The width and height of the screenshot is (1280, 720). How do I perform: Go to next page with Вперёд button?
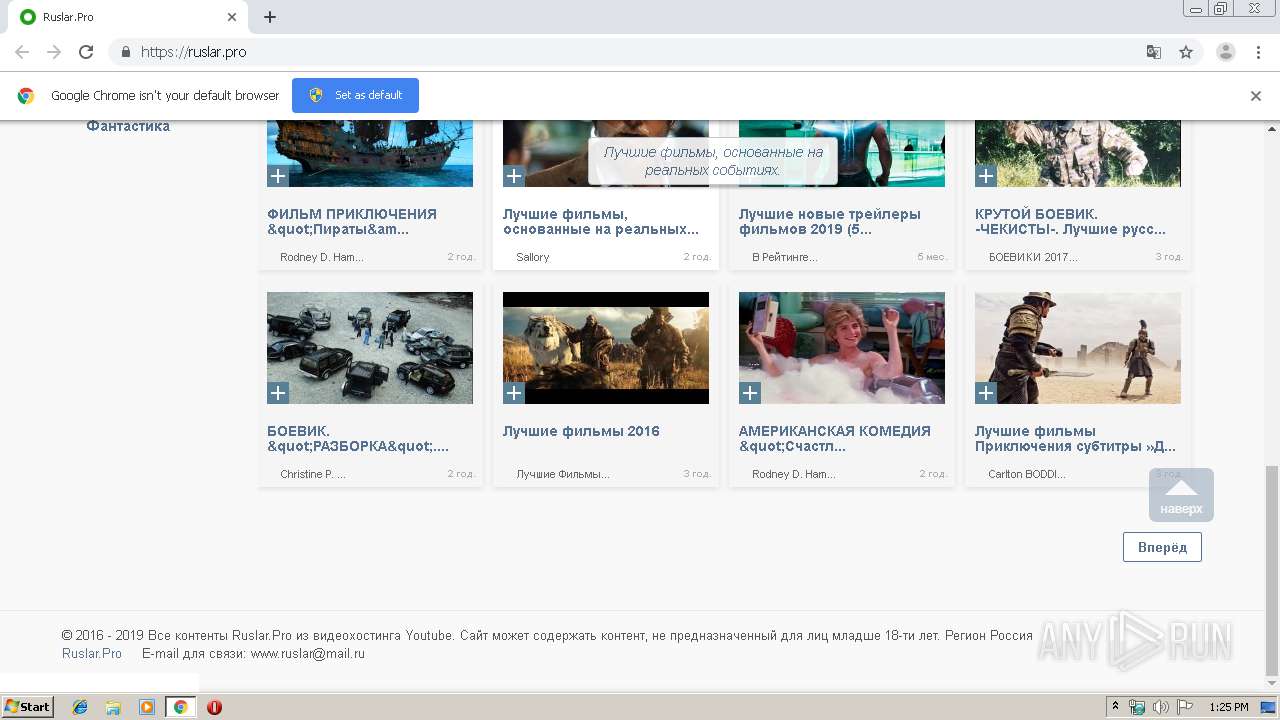click(x=1162, y=547)
